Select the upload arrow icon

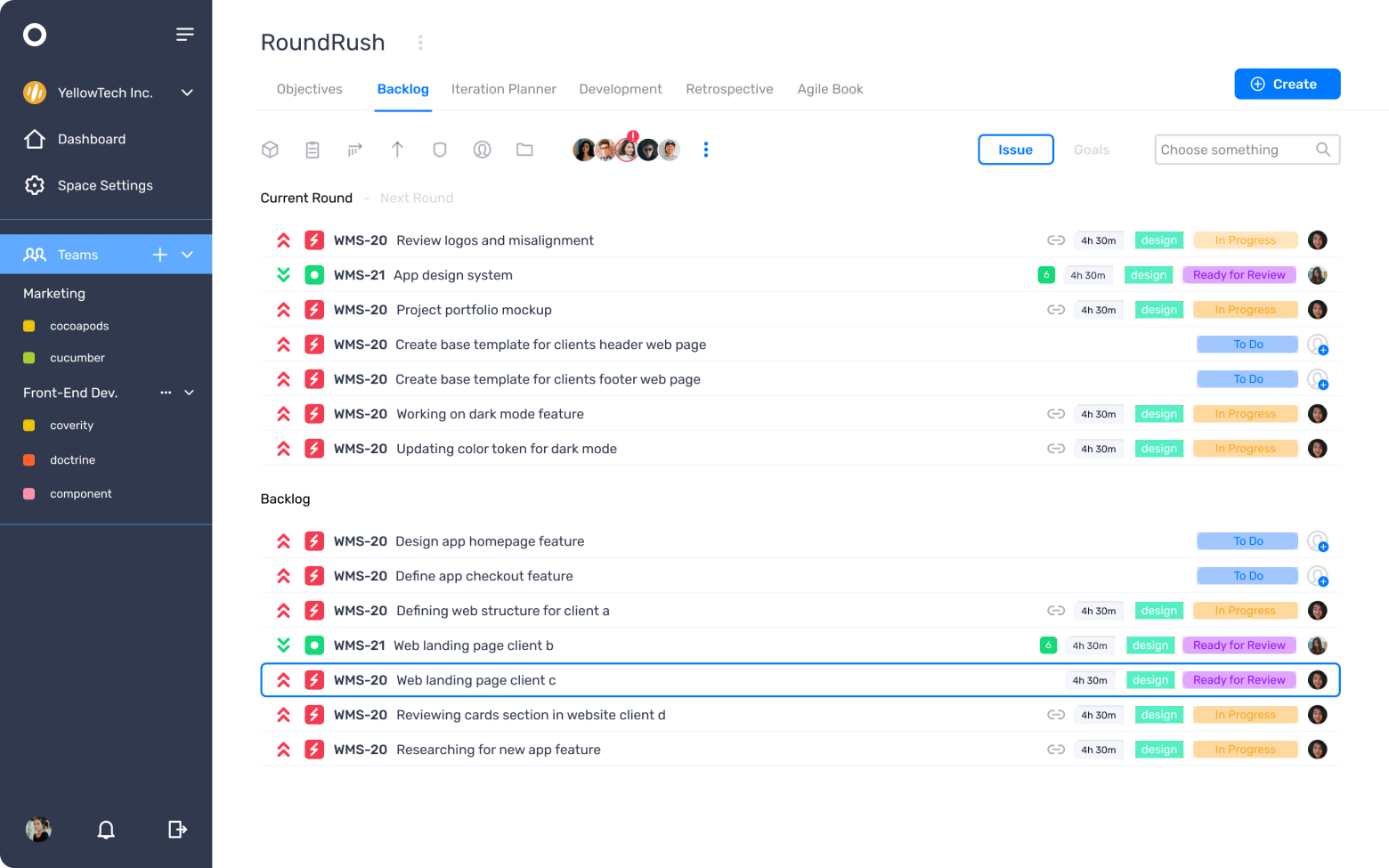click(397, 150)
